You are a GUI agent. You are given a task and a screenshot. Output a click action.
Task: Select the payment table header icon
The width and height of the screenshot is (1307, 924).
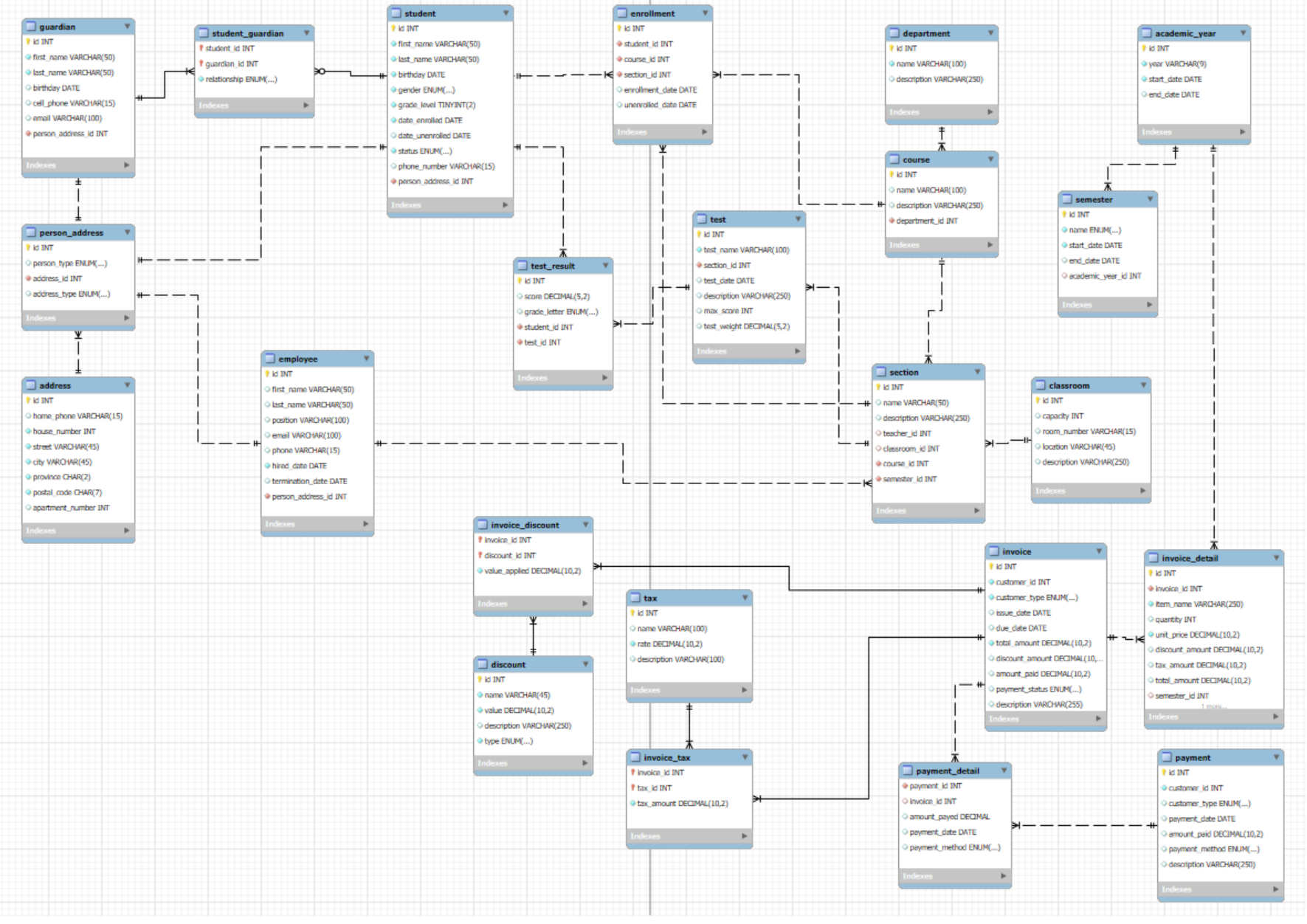pos(1167,757)
